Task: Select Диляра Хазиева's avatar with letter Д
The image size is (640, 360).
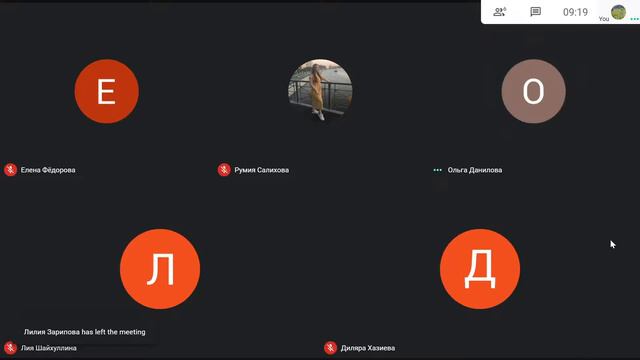Action: 480,269
